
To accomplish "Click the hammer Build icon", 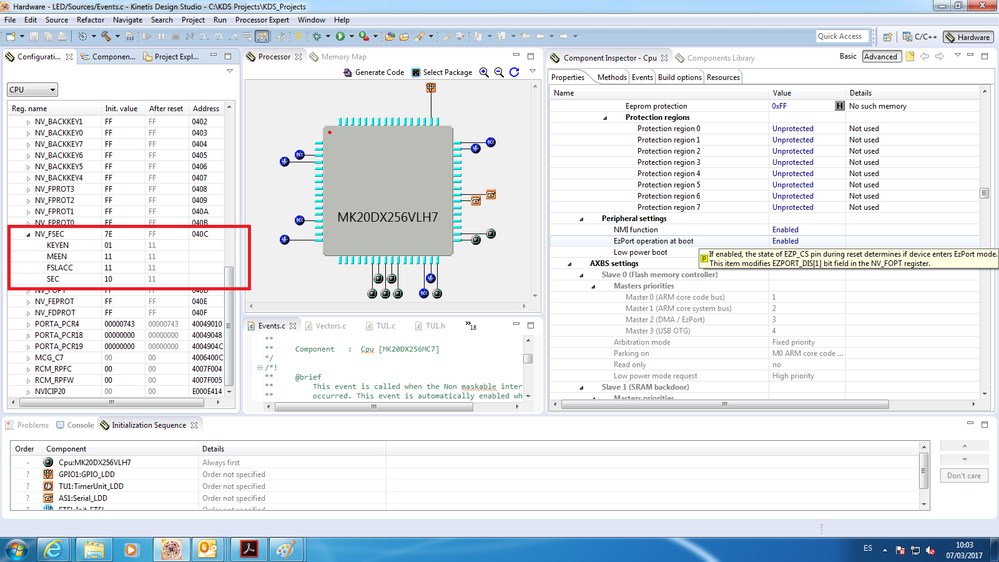I will coord(105,37).
